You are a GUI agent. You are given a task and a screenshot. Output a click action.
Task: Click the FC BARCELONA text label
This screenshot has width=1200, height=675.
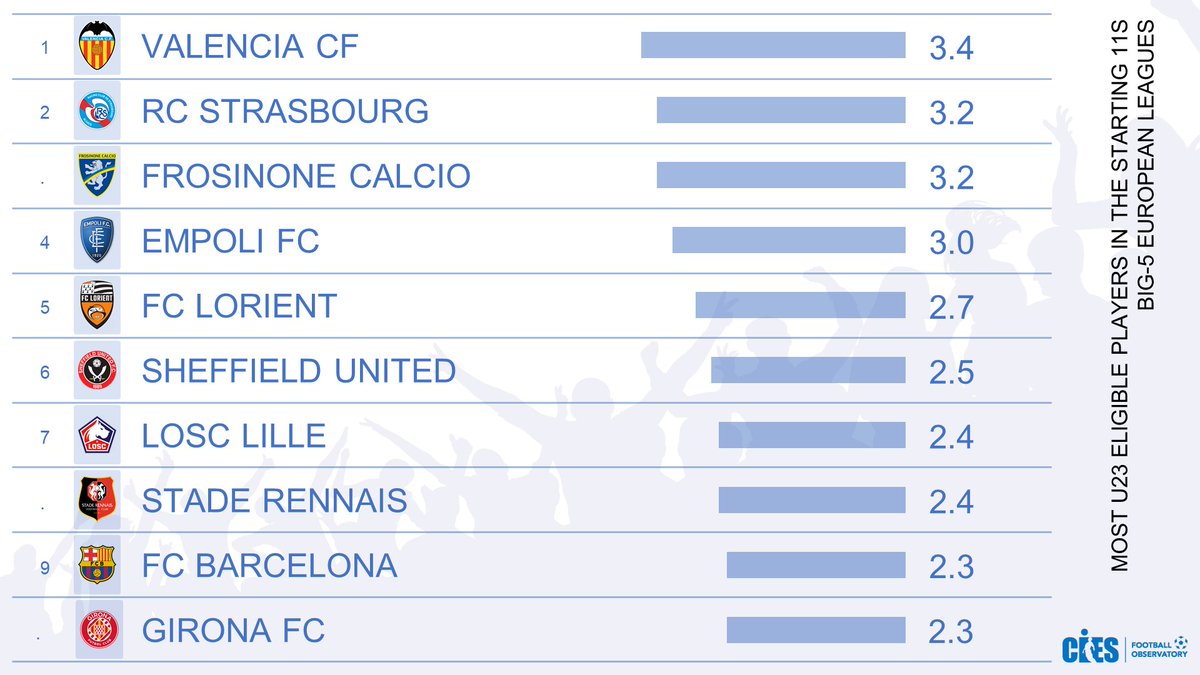tap(269, 566)
